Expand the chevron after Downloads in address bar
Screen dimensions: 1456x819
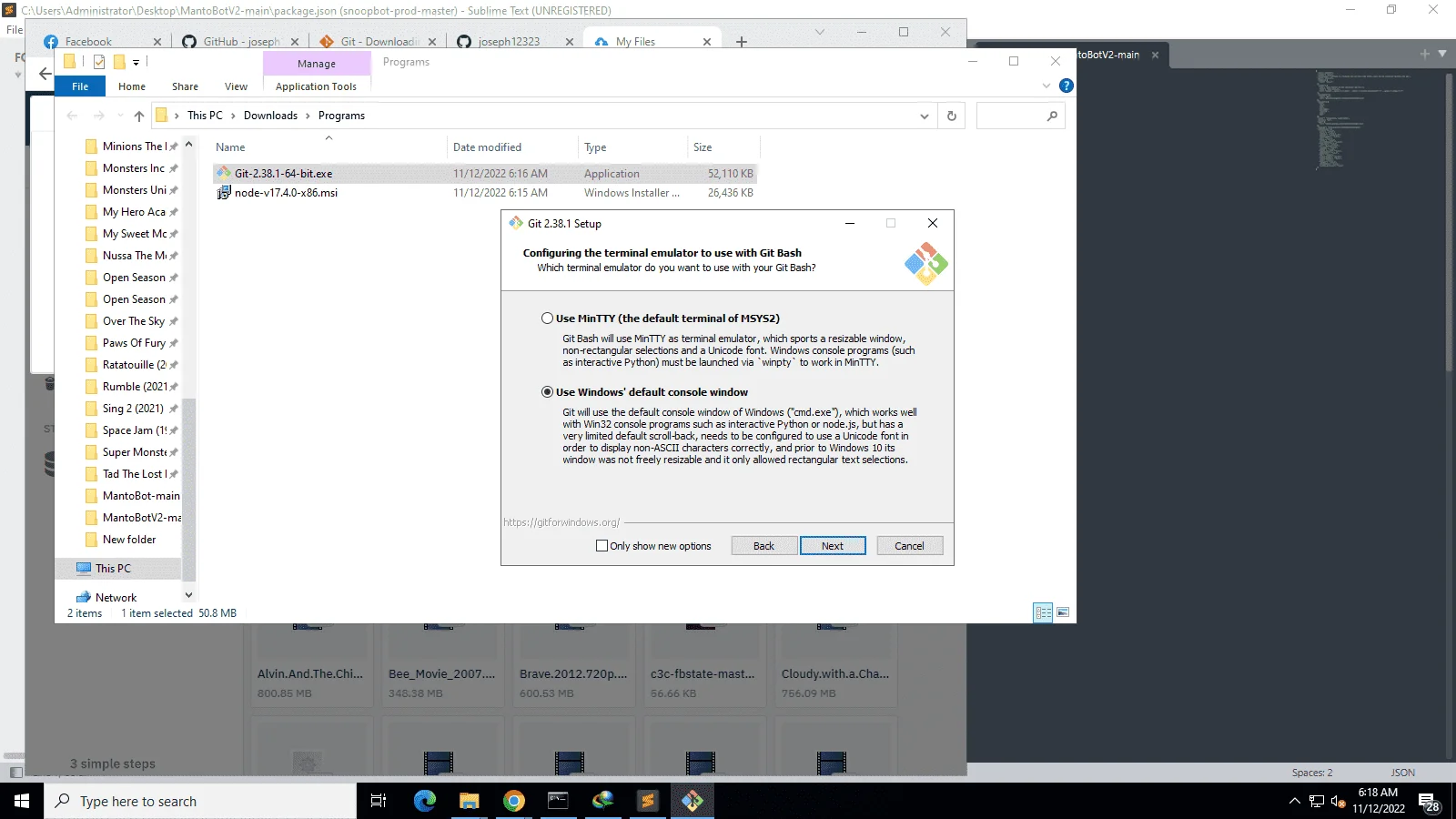[308, 116]
